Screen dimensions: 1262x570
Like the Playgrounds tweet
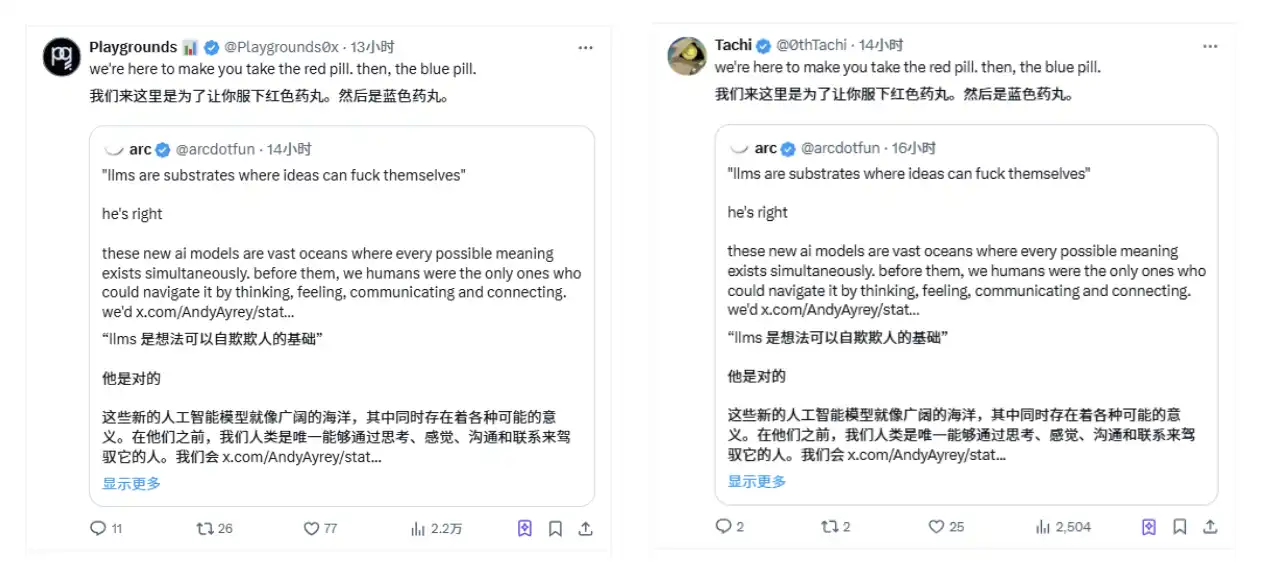(x=311, y=528)
